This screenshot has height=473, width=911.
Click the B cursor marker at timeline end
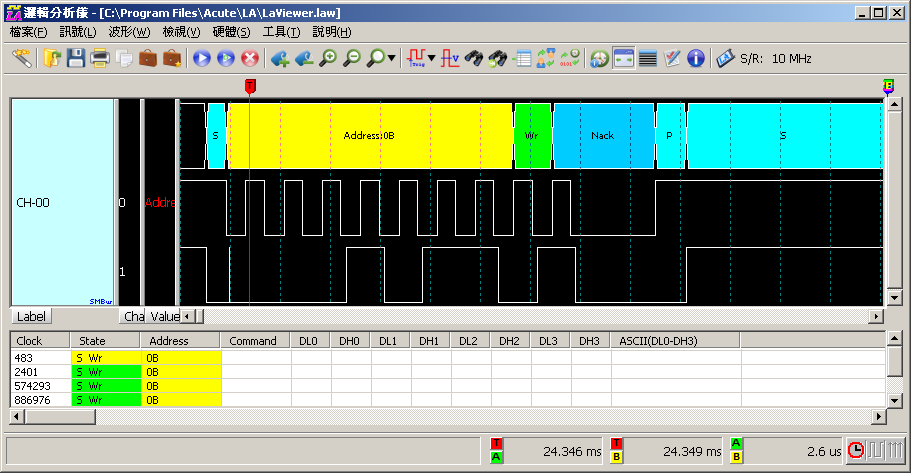[x=888, y=87]
